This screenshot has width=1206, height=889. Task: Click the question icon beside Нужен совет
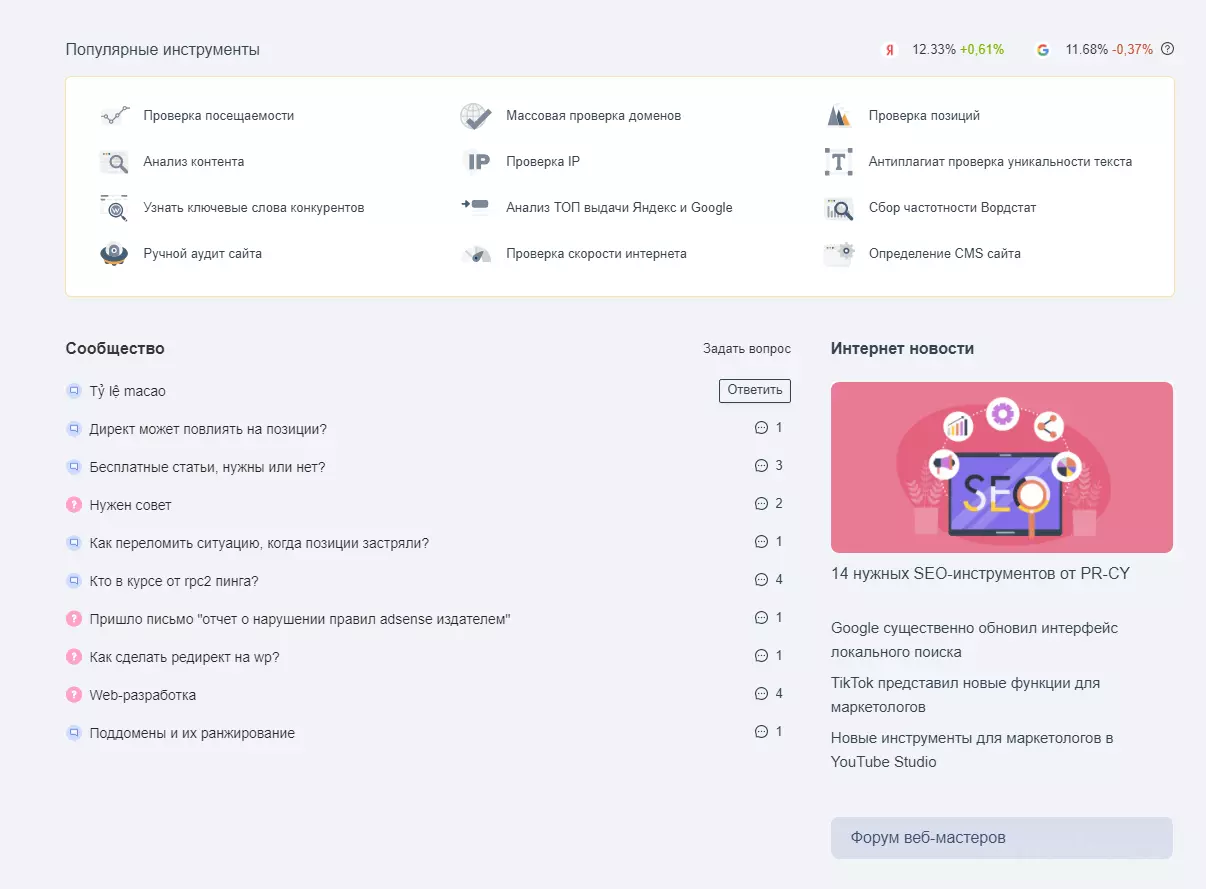click(x=73, y=505)
